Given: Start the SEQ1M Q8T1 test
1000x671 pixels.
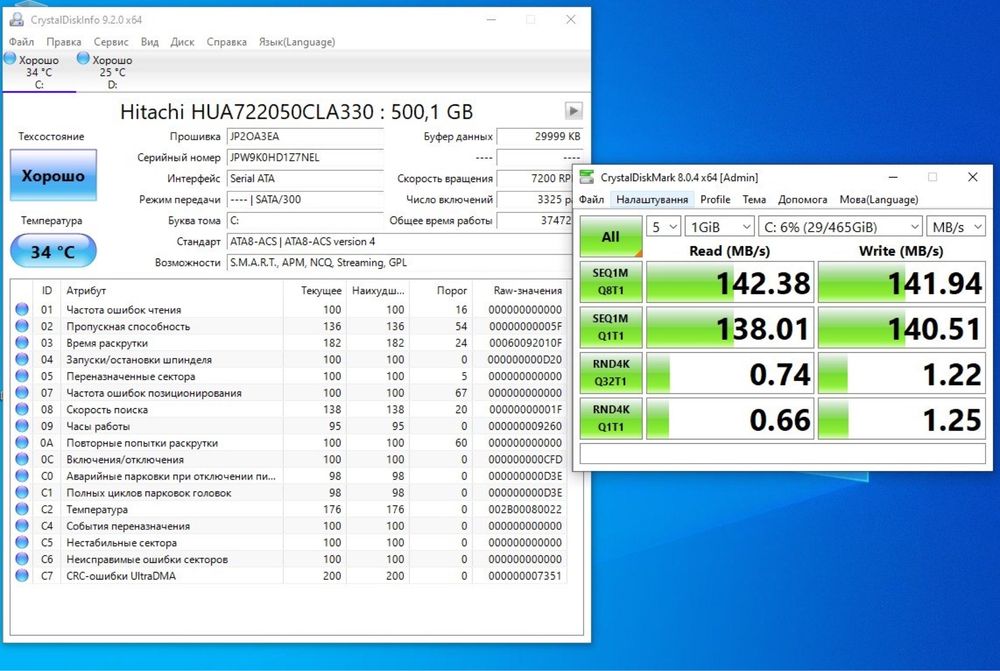Looking at the screenshot, I should [610, 281].
